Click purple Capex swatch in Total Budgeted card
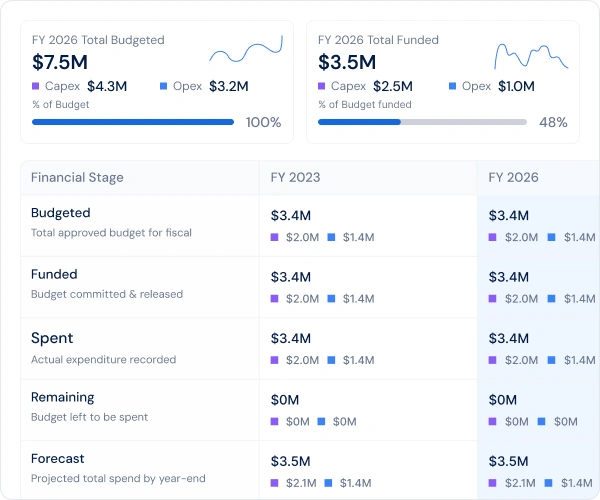600x500 pixels. (36, 86)
